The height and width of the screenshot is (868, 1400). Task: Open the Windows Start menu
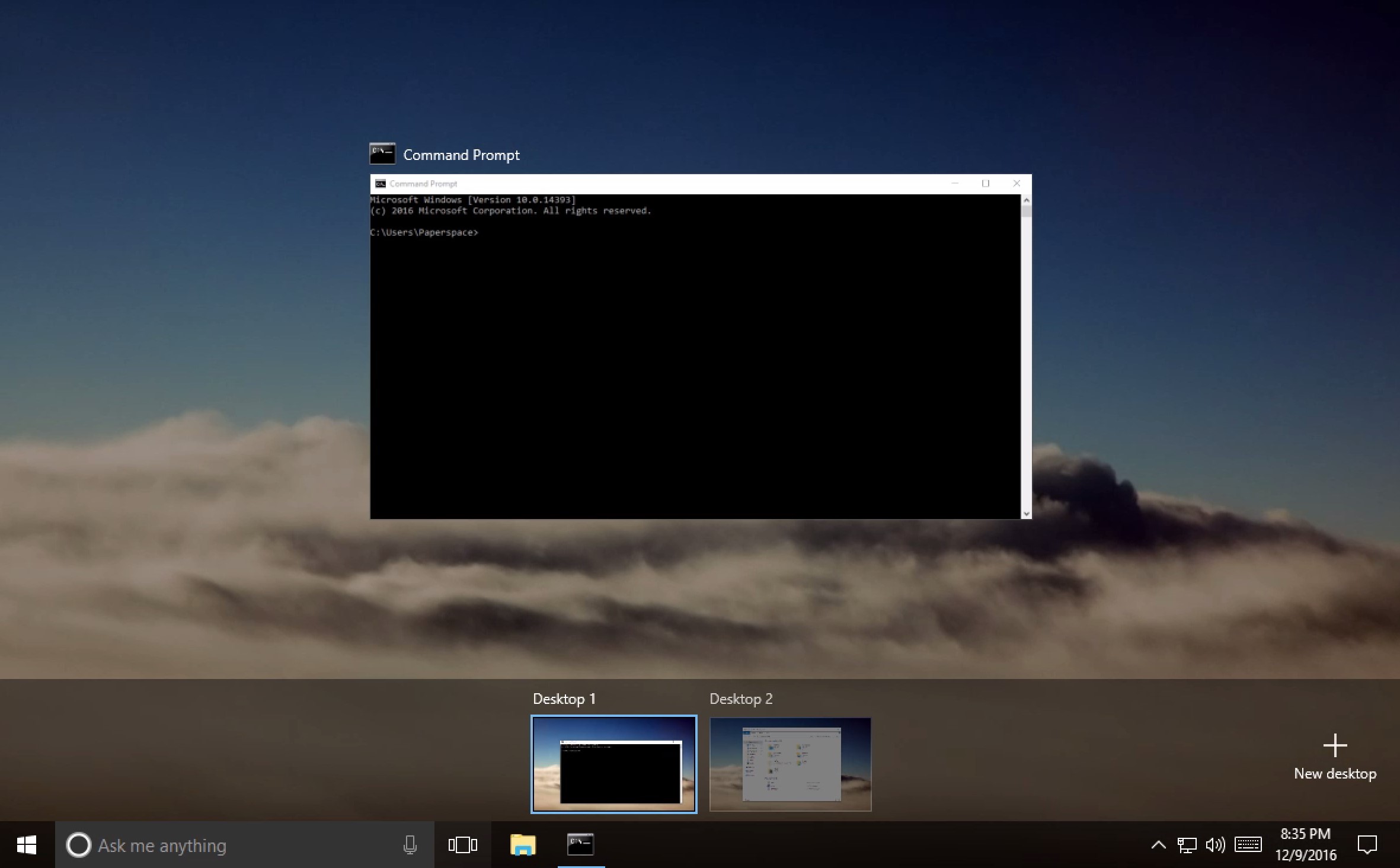27,845
